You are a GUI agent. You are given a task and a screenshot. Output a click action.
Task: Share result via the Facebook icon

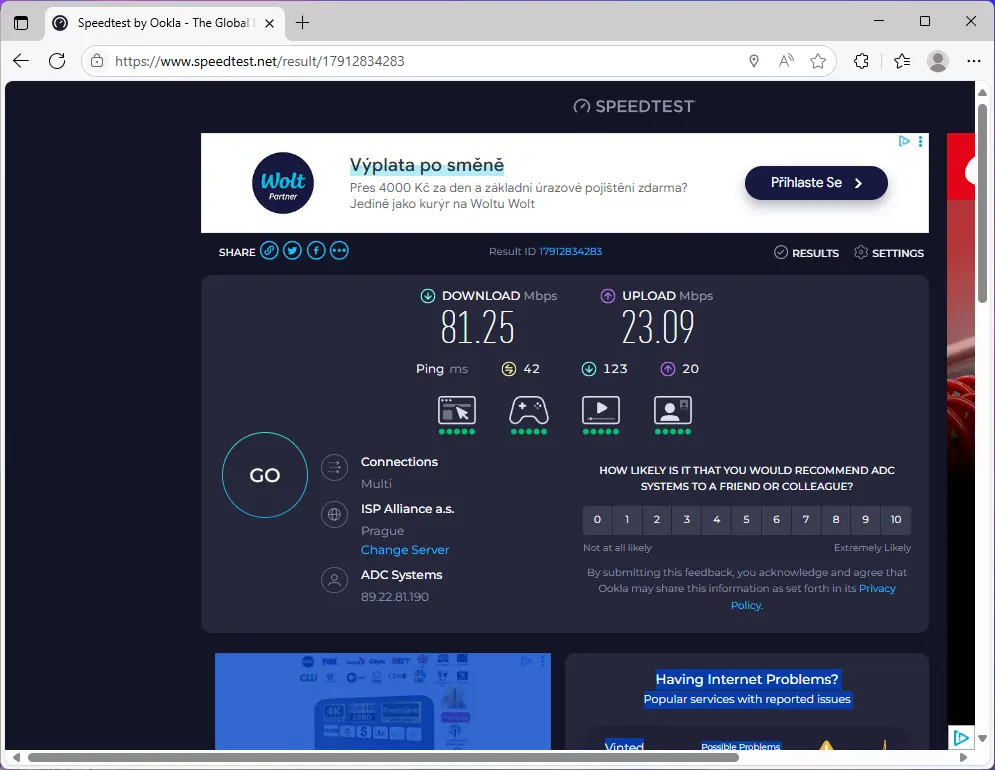coord(316,251)
